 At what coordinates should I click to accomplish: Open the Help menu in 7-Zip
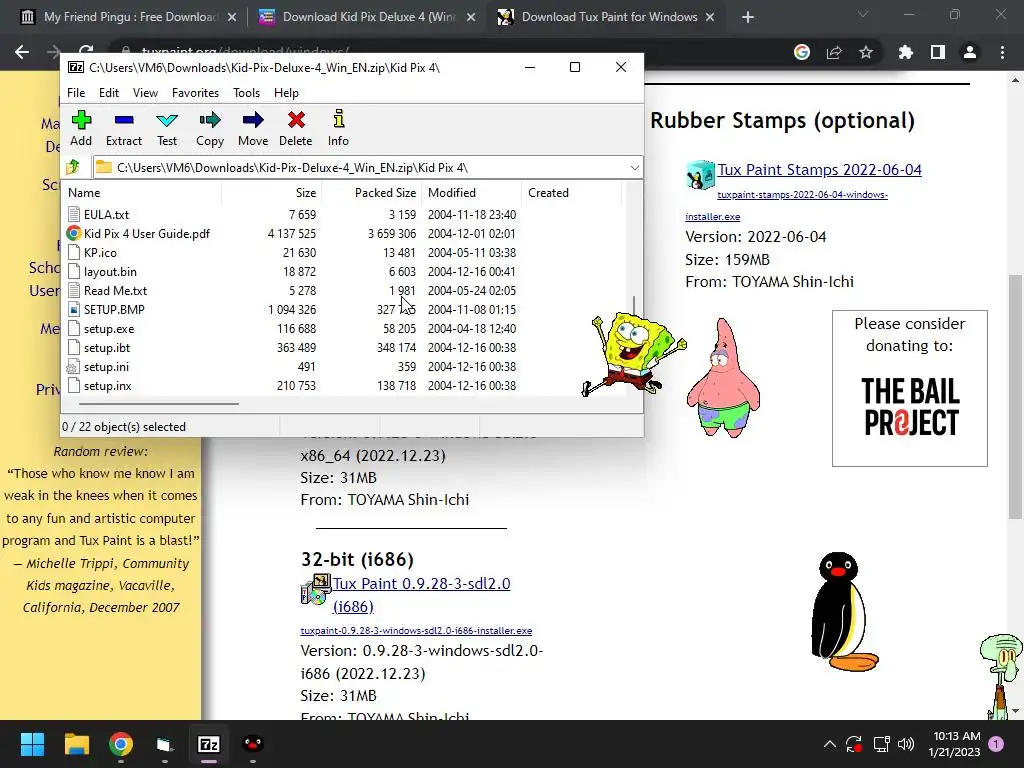[x=286, y=93]
